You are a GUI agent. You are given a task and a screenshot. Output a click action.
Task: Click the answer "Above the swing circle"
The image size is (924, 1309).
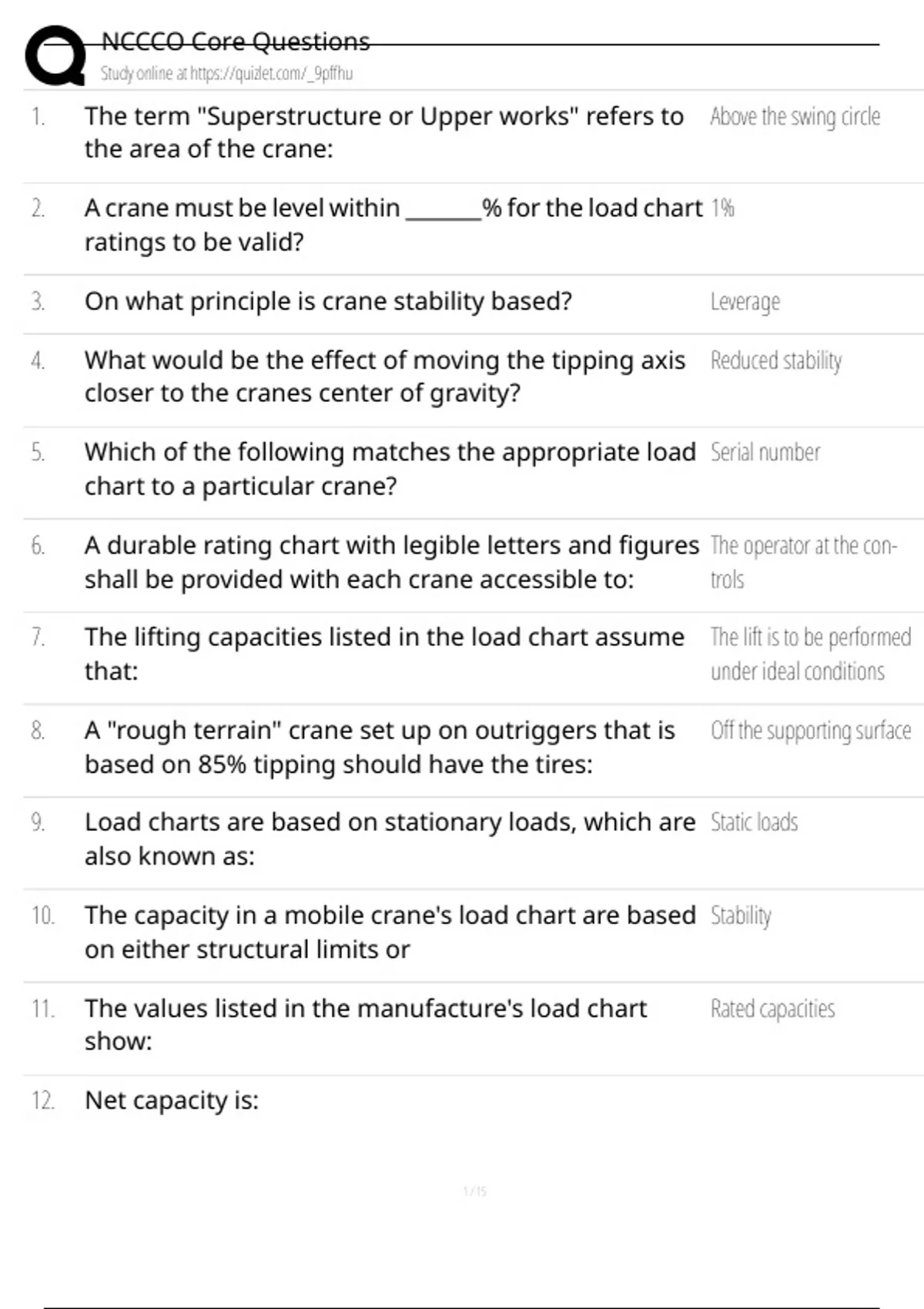point(795,117)
